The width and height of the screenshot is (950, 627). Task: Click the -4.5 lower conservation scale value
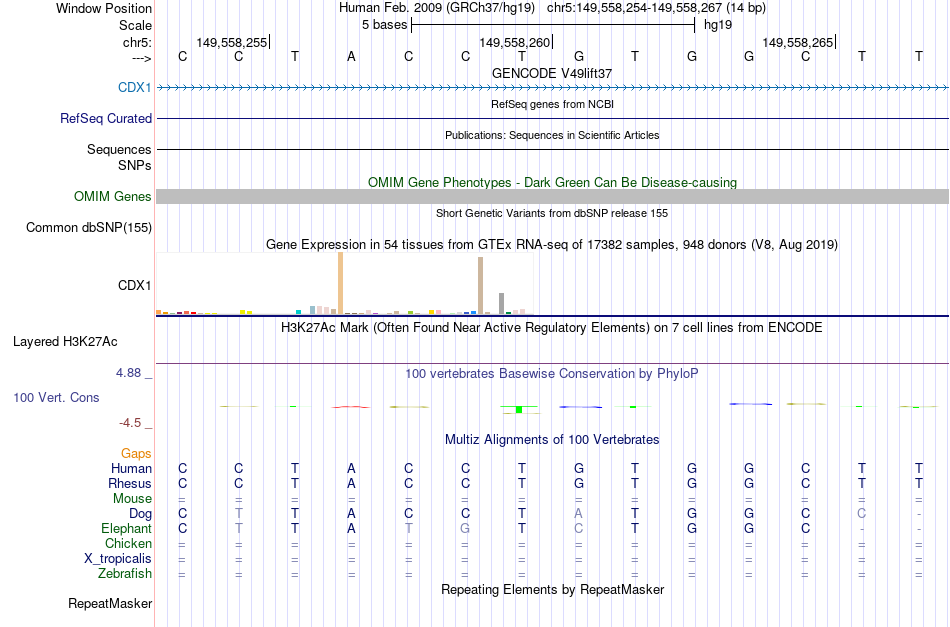[130, 423]
